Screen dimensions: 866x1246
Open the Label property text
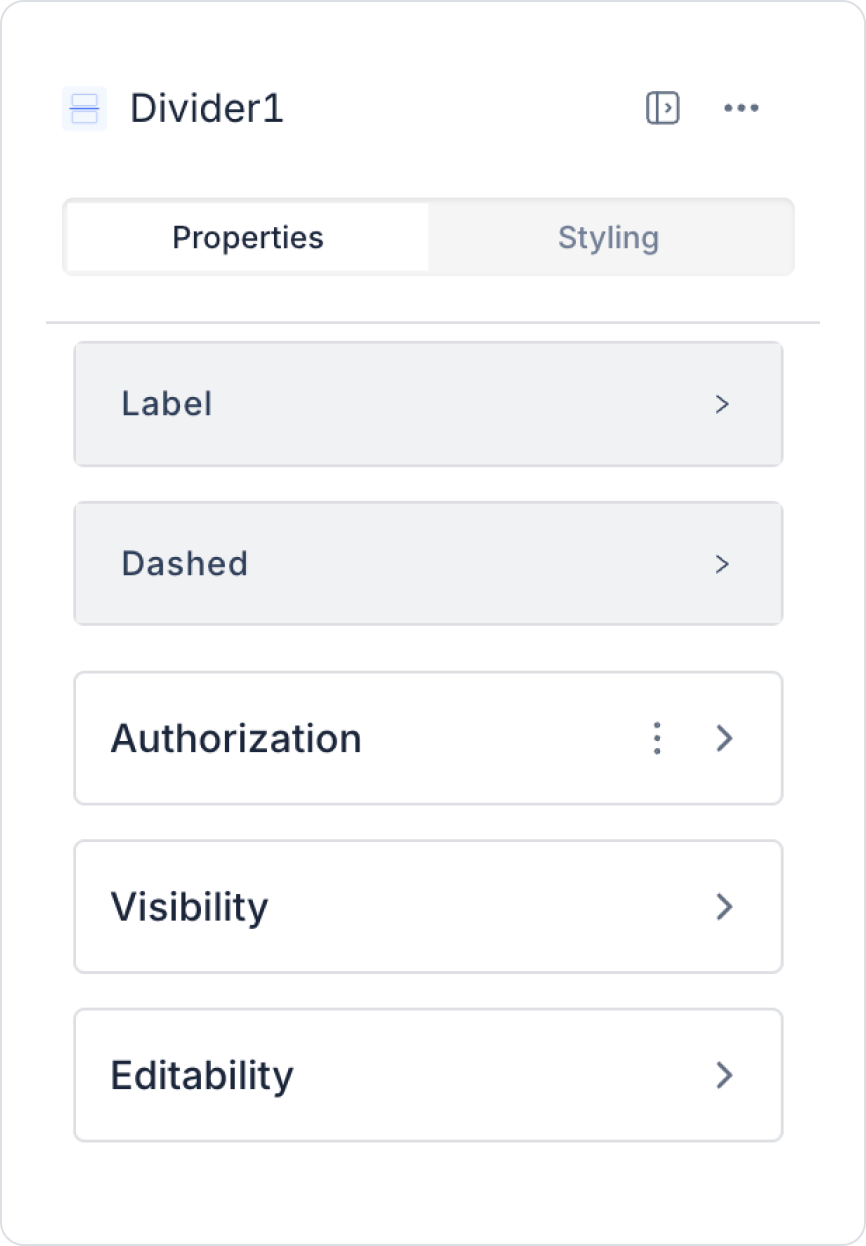167,404
